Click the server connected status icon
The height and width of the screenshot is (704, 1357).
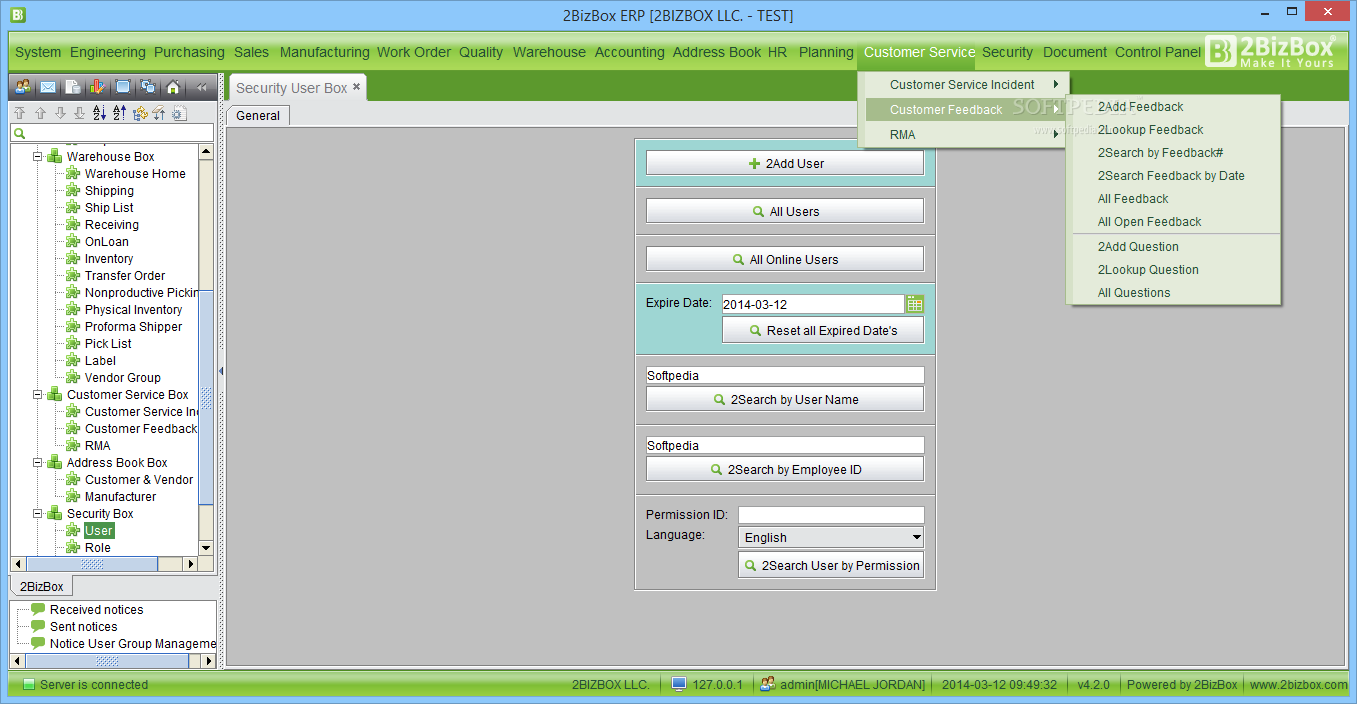pos(29,685)
